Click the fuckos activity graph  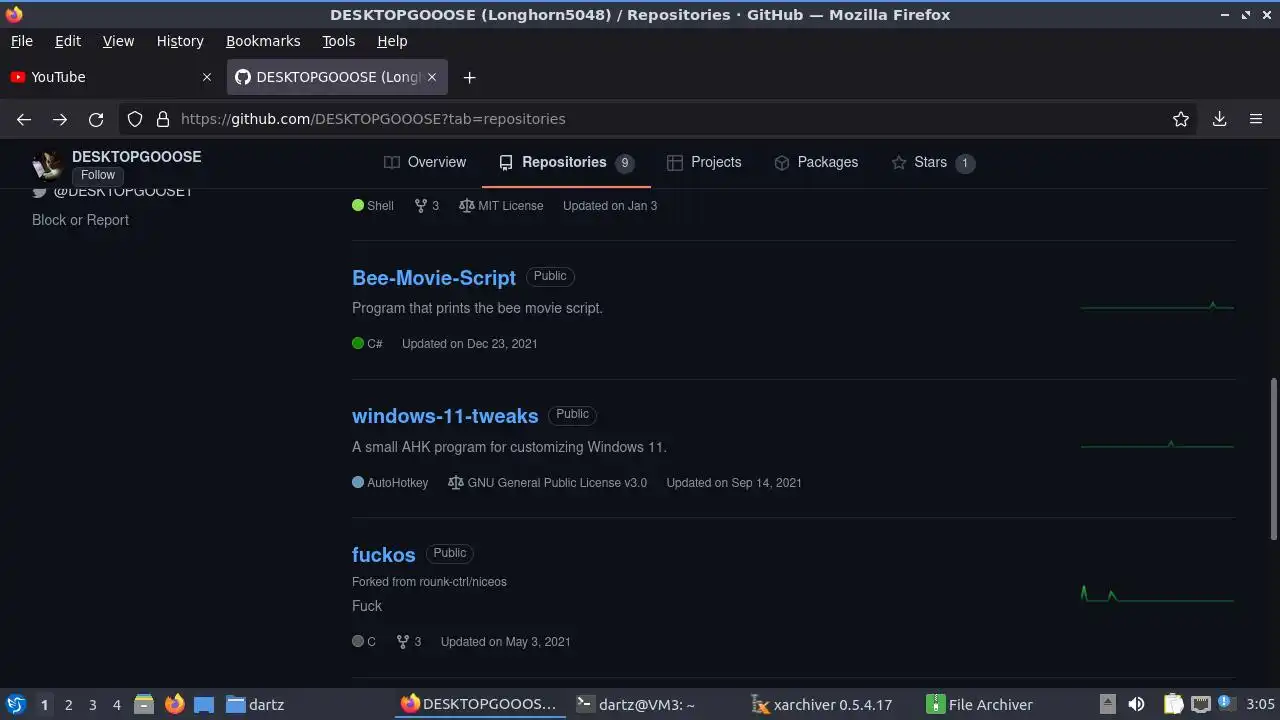point(1157,594)
